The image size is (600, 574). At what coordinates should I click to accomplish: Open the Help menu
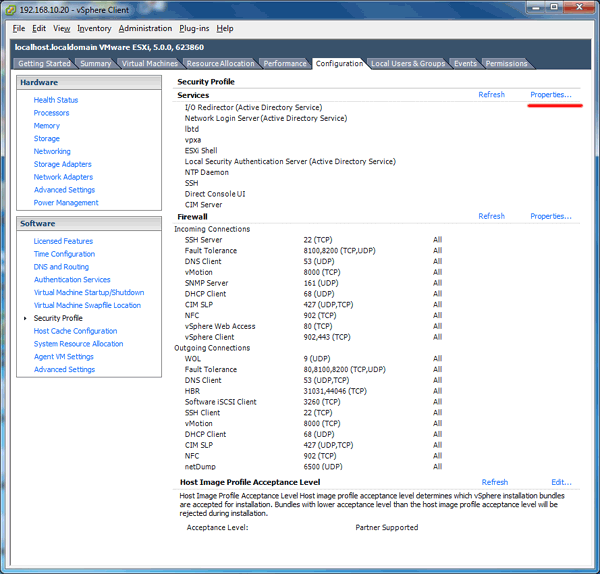point(225,28)
